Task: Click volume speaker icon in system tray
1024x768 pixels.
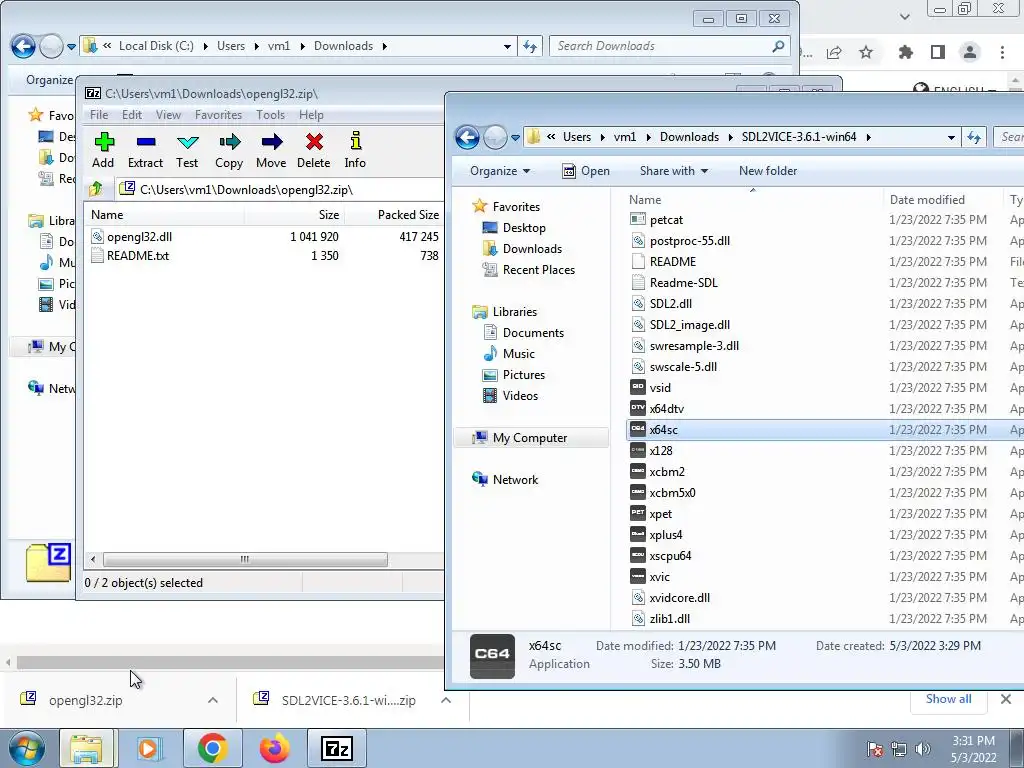Action: coord(923,748)
